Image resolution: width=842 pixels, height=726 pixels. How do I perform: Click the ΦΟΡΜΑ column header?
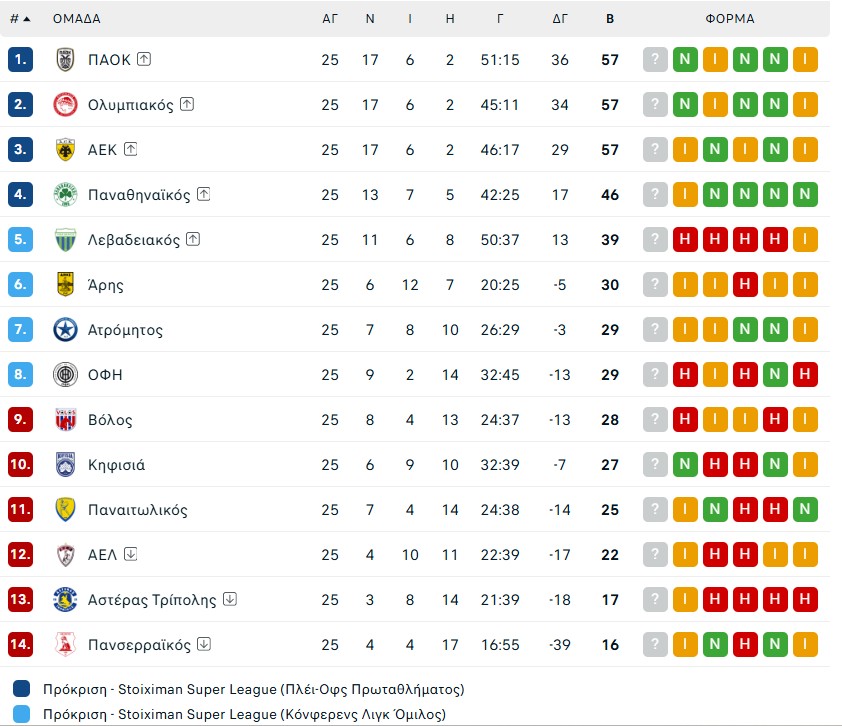(729, 19)
